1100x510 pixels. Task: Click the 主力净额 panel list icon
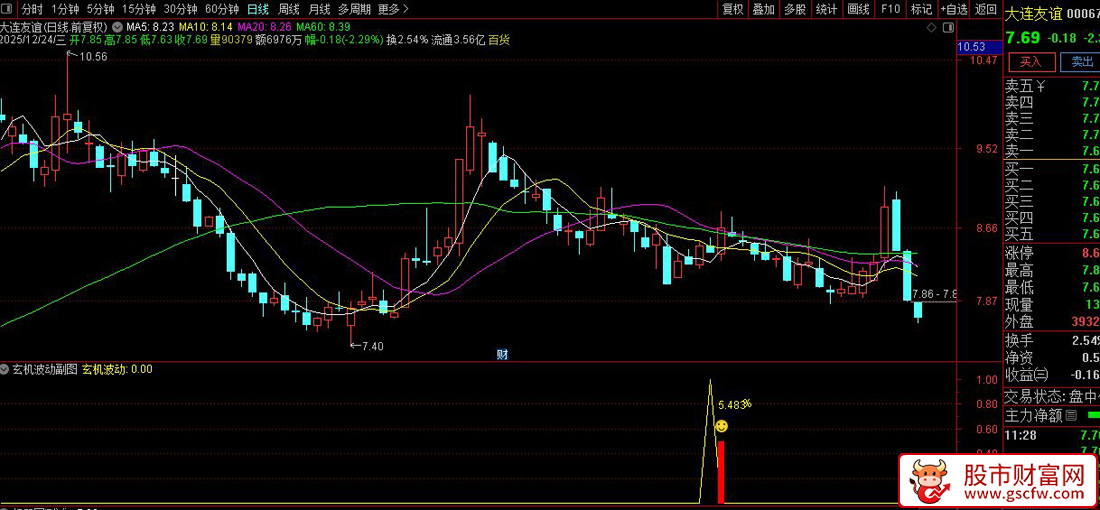[1071, 416]
